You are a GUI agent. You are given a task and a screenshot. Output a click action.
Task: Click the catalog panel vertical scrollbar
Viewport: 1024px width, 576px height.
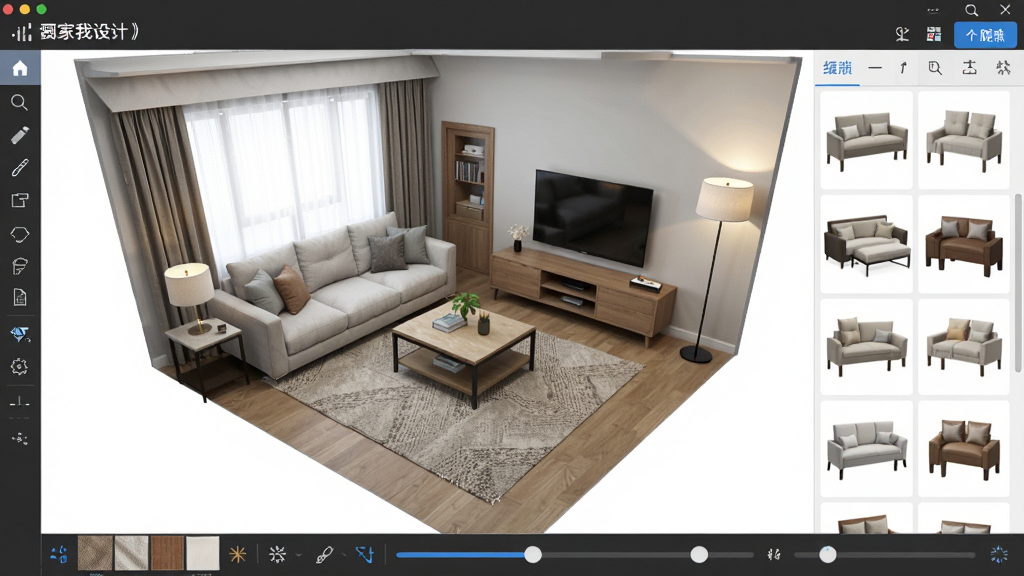click(x=1018, y=284)
